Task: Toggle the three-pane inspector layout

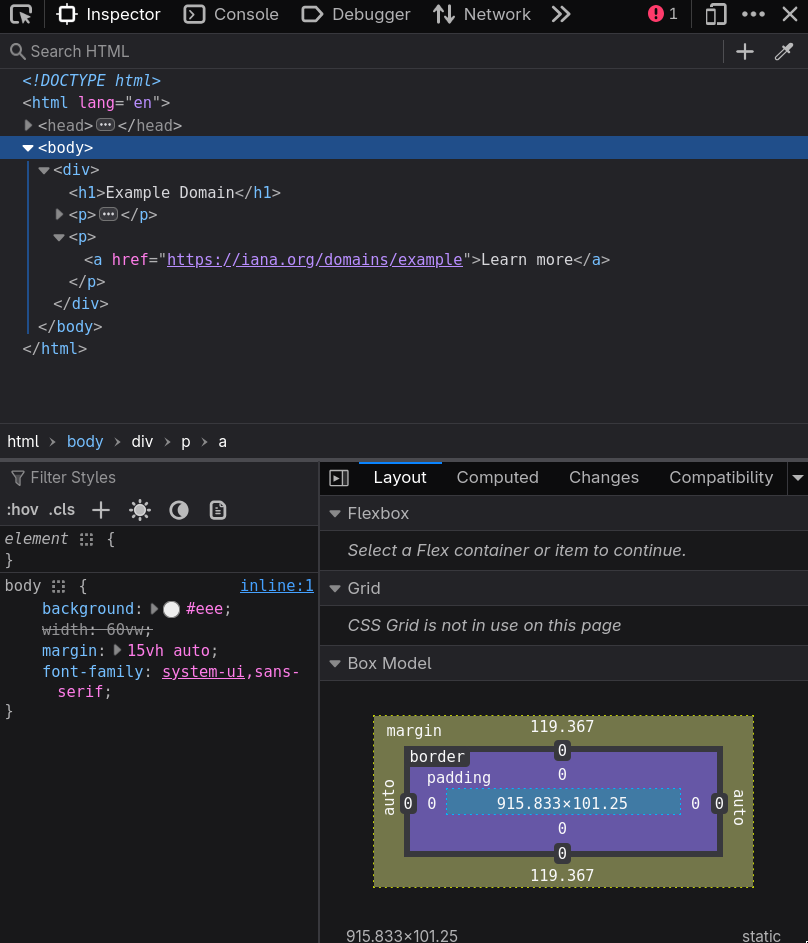Action: pyautogui.click(x=339, y=478)
